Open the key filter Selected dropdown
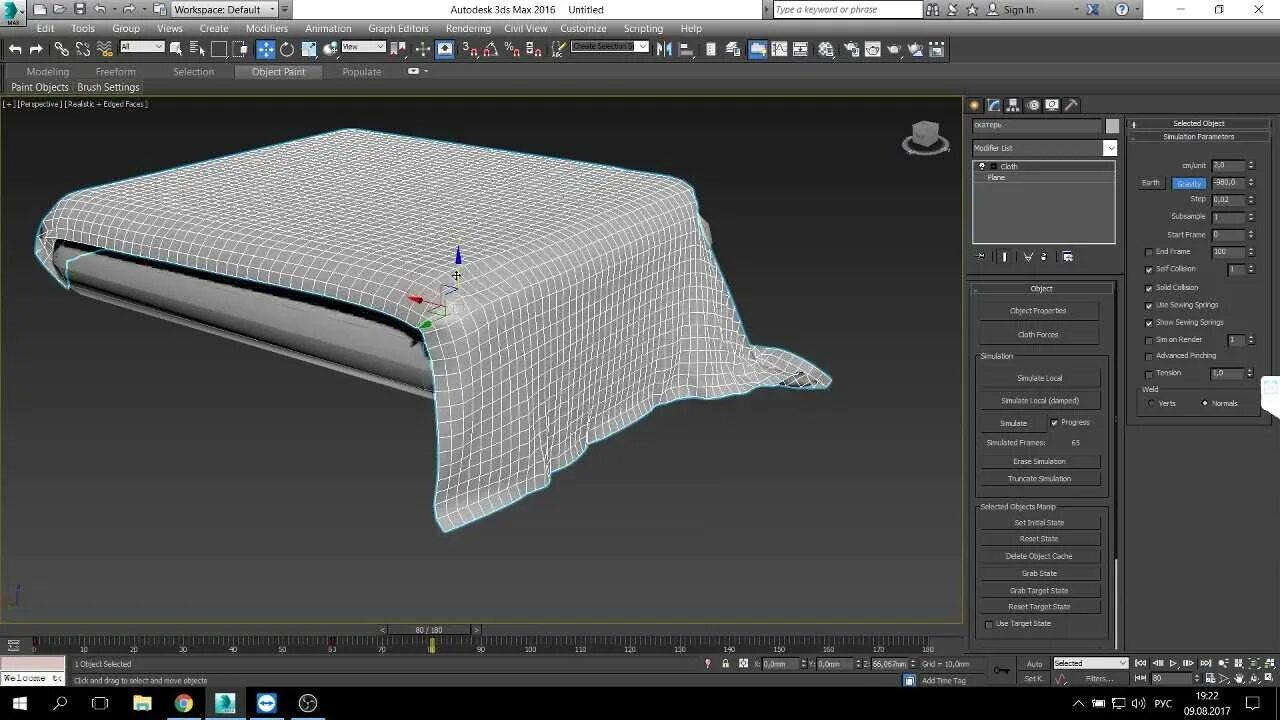Viewport: 1280px width, 720px height. point(1090,663)
